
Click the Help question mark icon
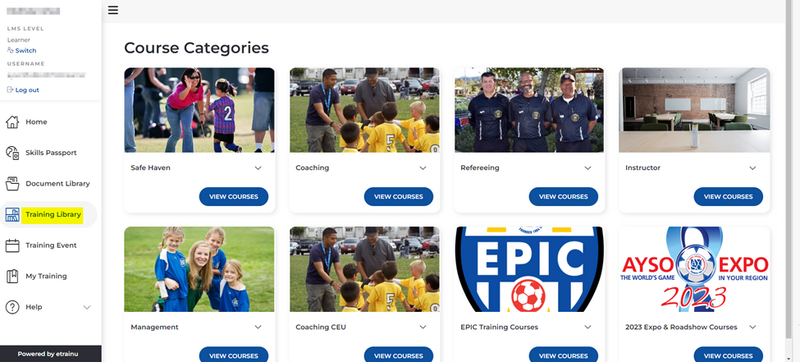pyautogui.click(x=12, y=307)
